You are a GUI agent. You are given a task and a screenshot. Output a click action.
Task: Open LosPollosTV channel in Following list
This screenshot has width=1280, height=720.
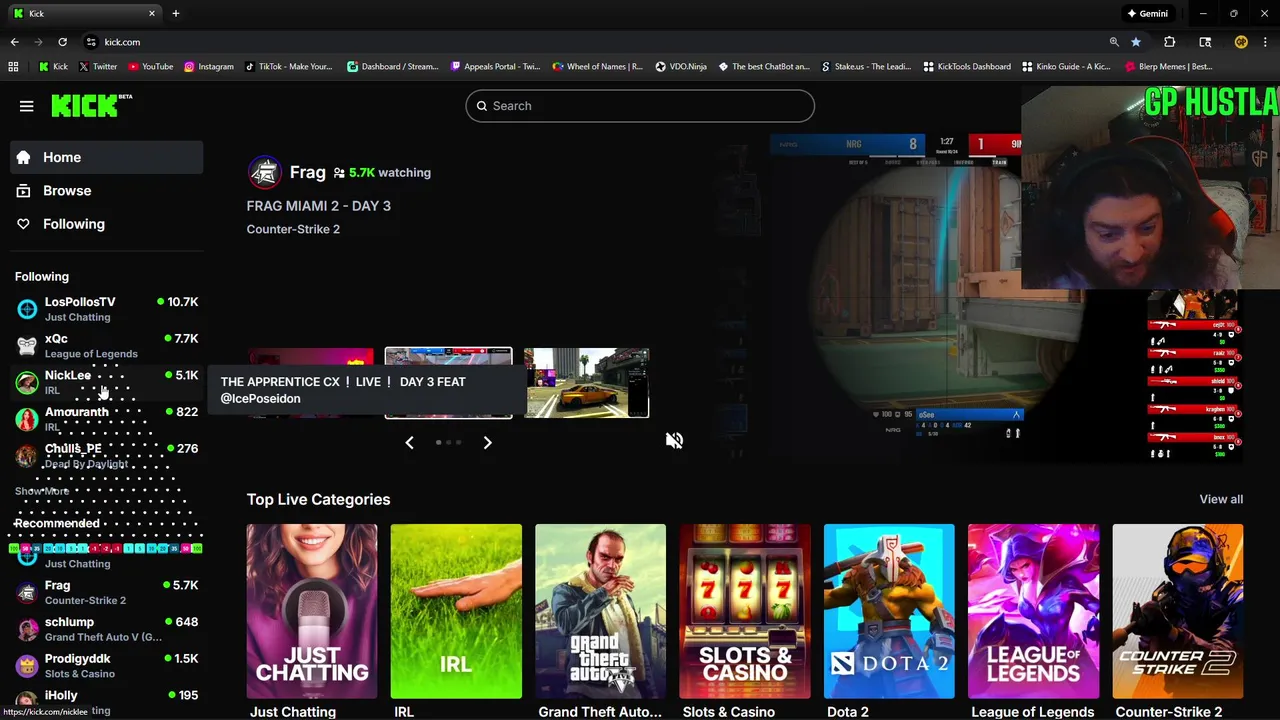pyautogui.click(x=106, y=309)
